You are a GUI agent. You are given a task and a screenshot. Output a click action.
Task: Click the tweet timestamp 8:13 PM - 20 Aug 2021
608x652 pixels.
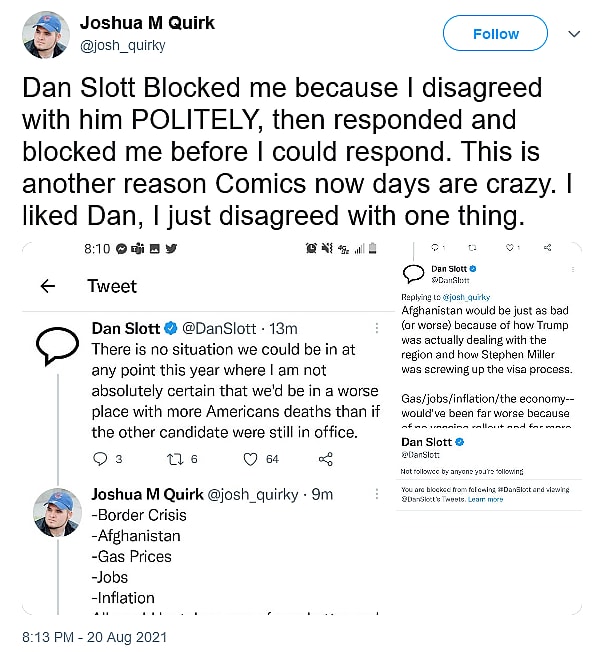click(95, 636)
